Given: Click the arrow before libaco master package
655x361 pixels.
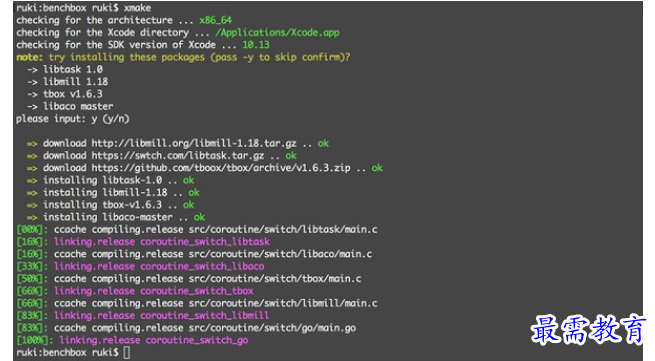Looking at the screenshot, I should 32,107.
